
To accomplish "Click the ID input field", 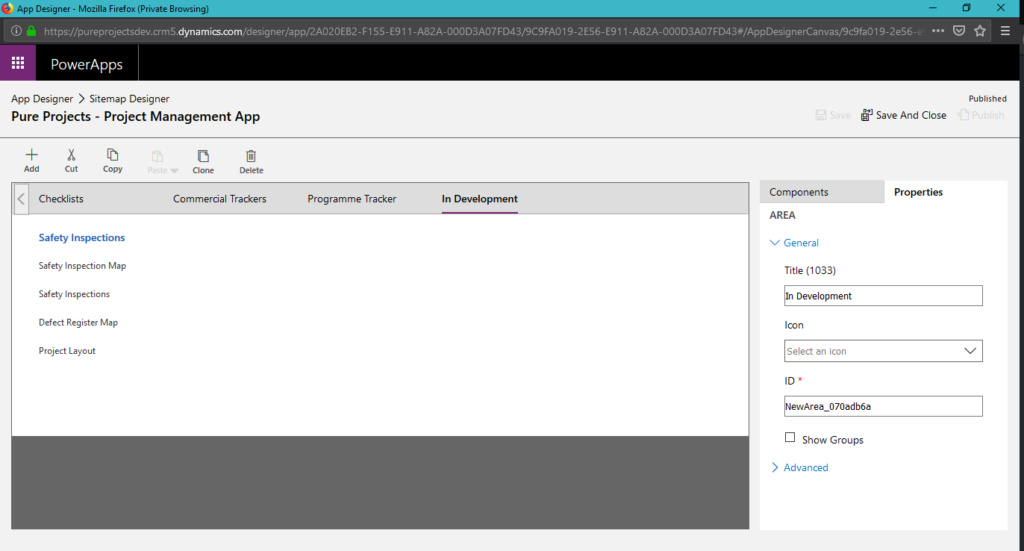I will [883, 406].
